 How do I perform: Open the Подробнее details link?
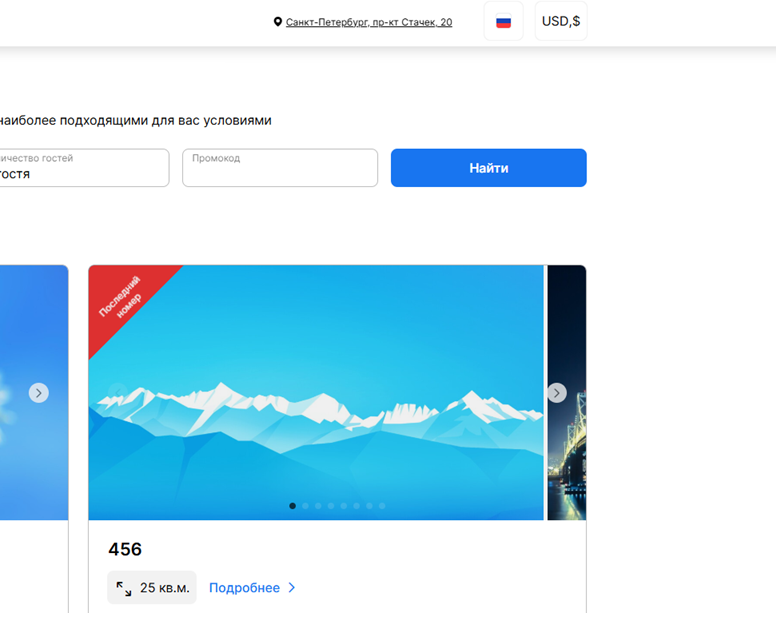[244, 588]
